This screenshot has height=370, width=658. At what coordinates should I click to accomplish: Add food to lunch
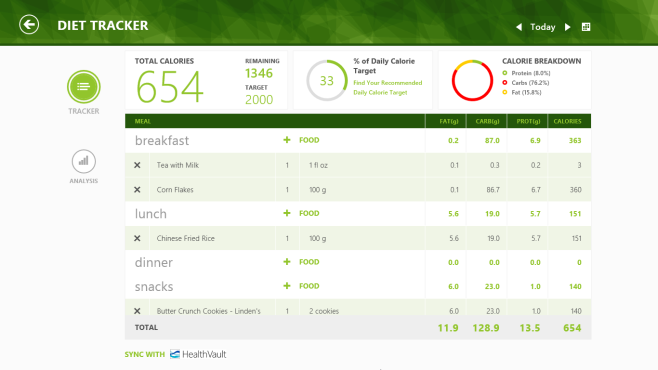tap(301, 213)
